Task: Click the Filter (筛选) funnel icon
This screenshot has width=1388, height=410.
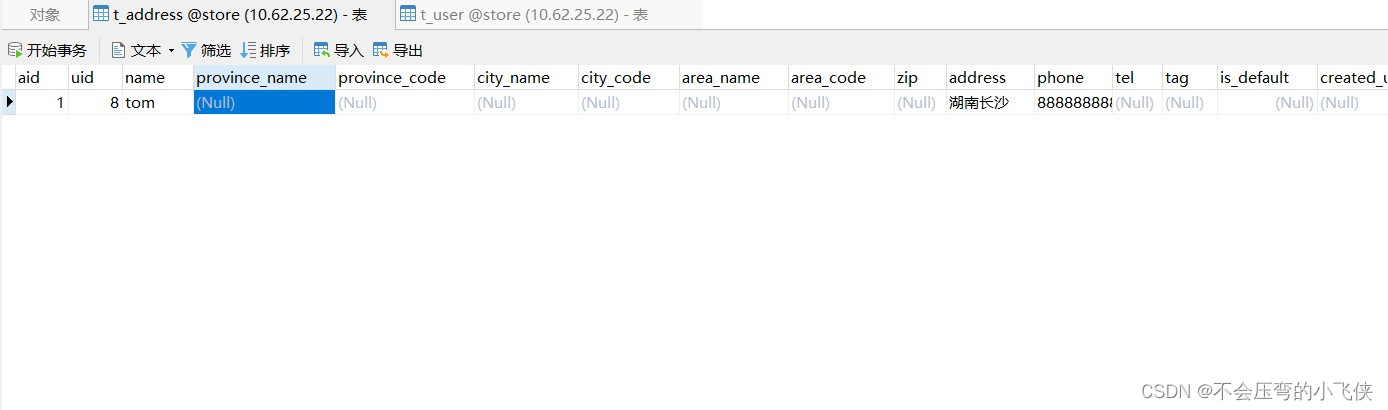Action: pyautogui.click(x=188, y=50)
